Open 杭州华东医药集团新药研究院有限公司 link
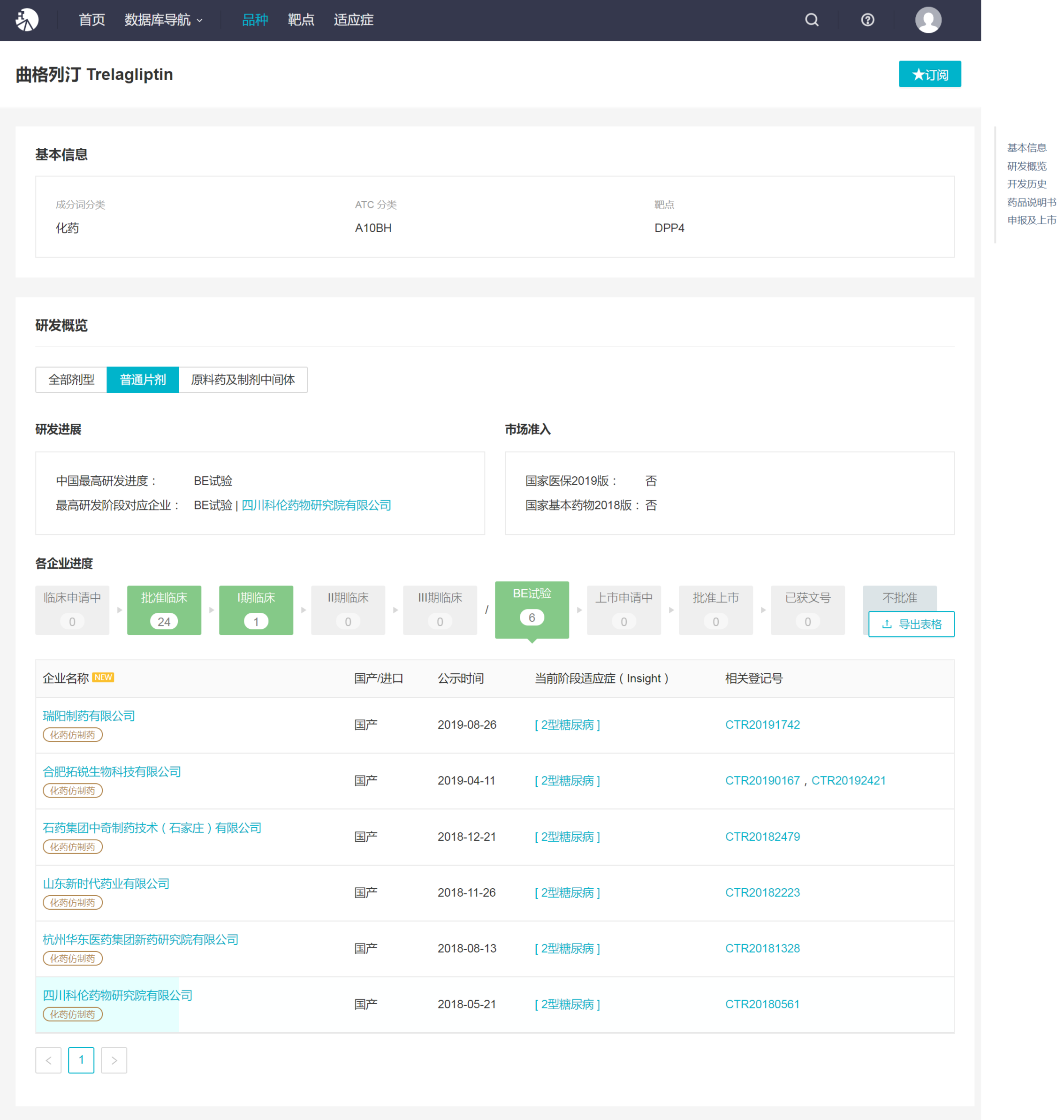The width and height of the screenshot is (1064, 1120). 141,939
